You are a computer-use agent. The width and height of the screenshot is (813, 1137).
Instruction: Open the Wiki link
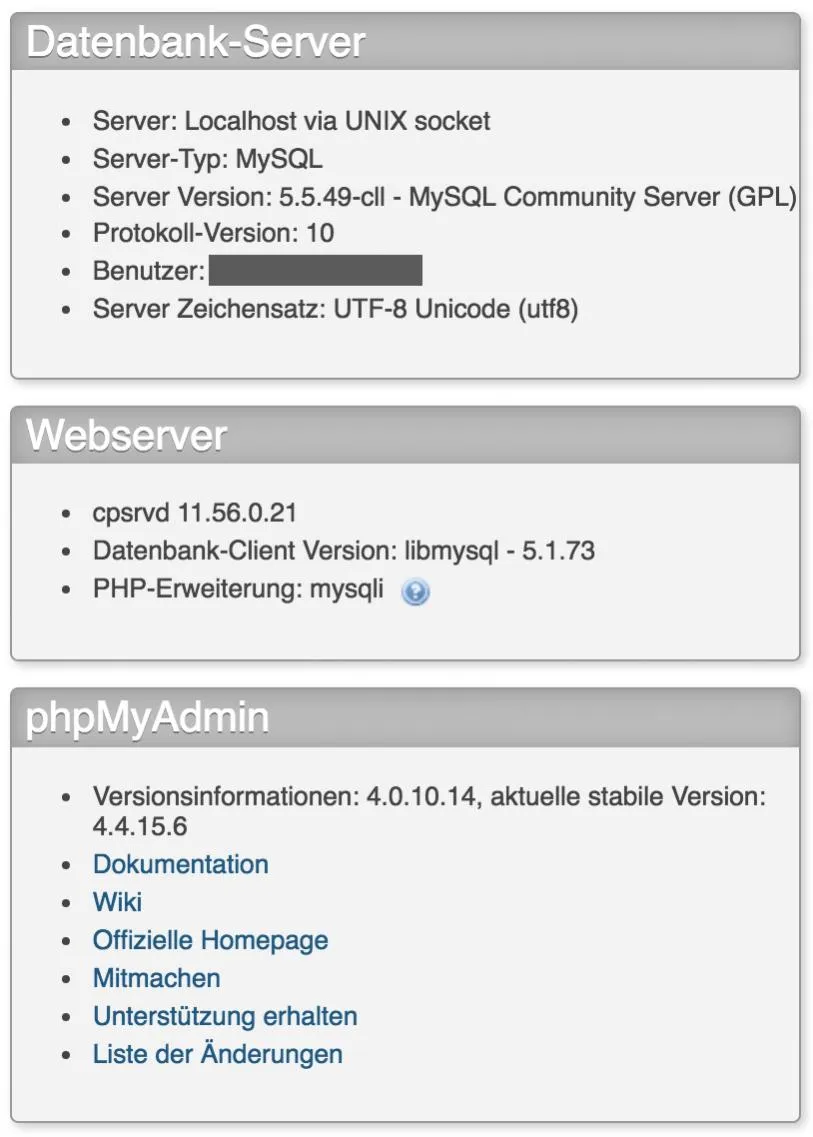[117, 902]
